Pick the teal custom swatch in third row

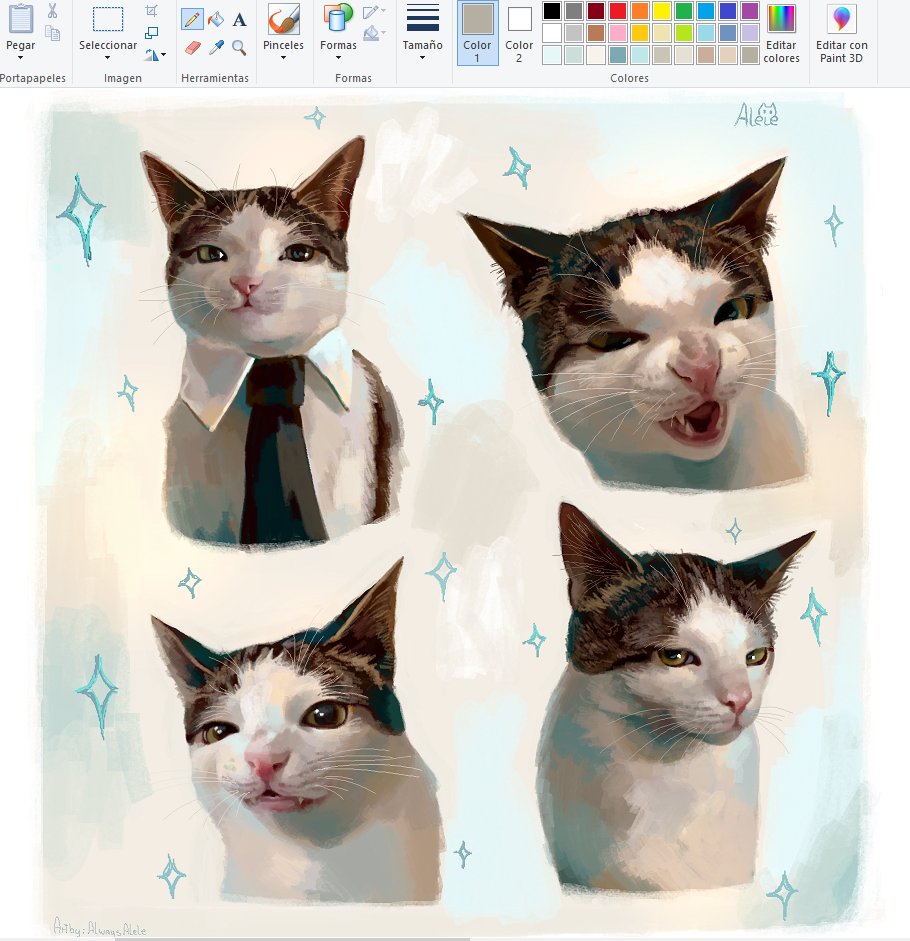click(x=618, y=55)
